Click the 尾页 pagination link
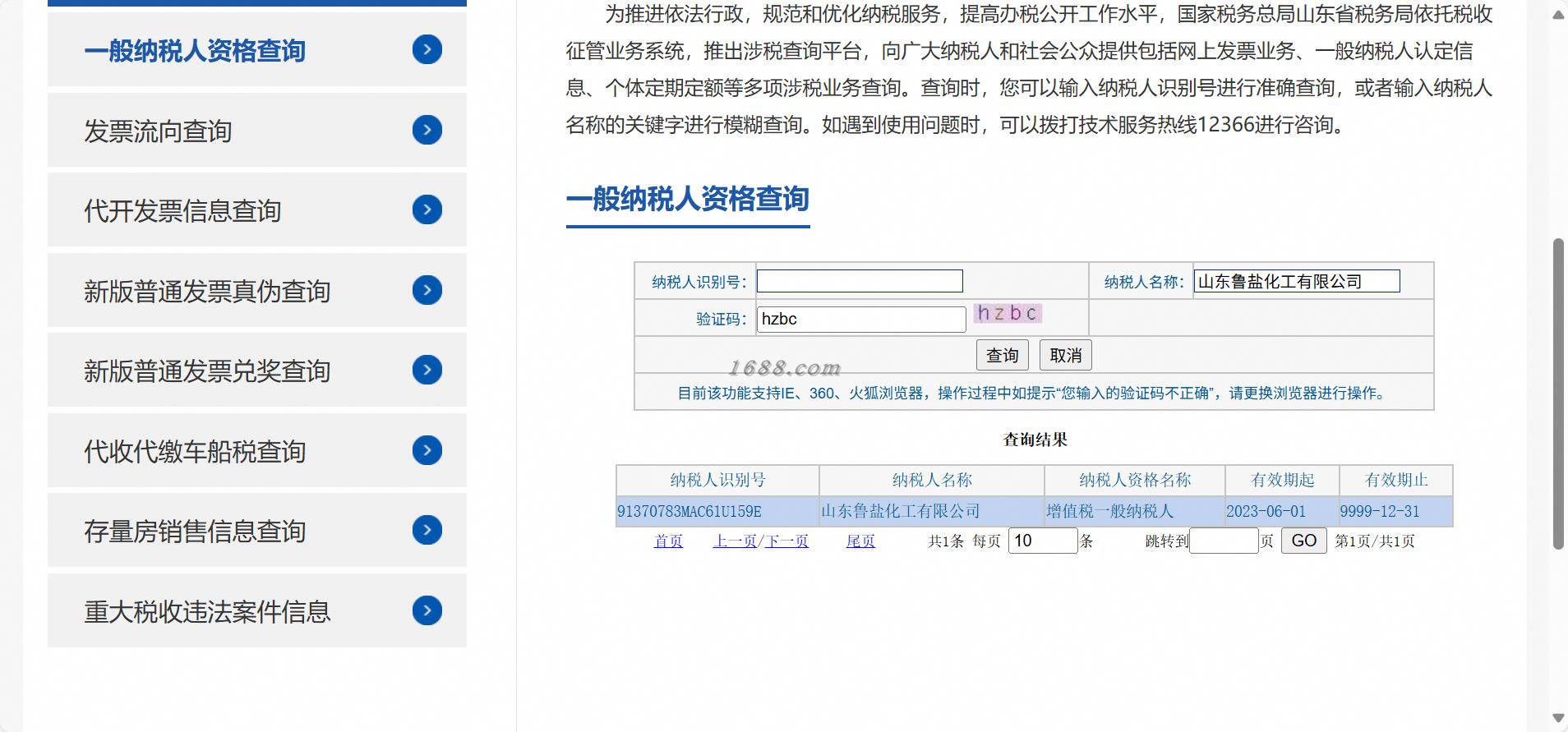 [x=860, y=541]
